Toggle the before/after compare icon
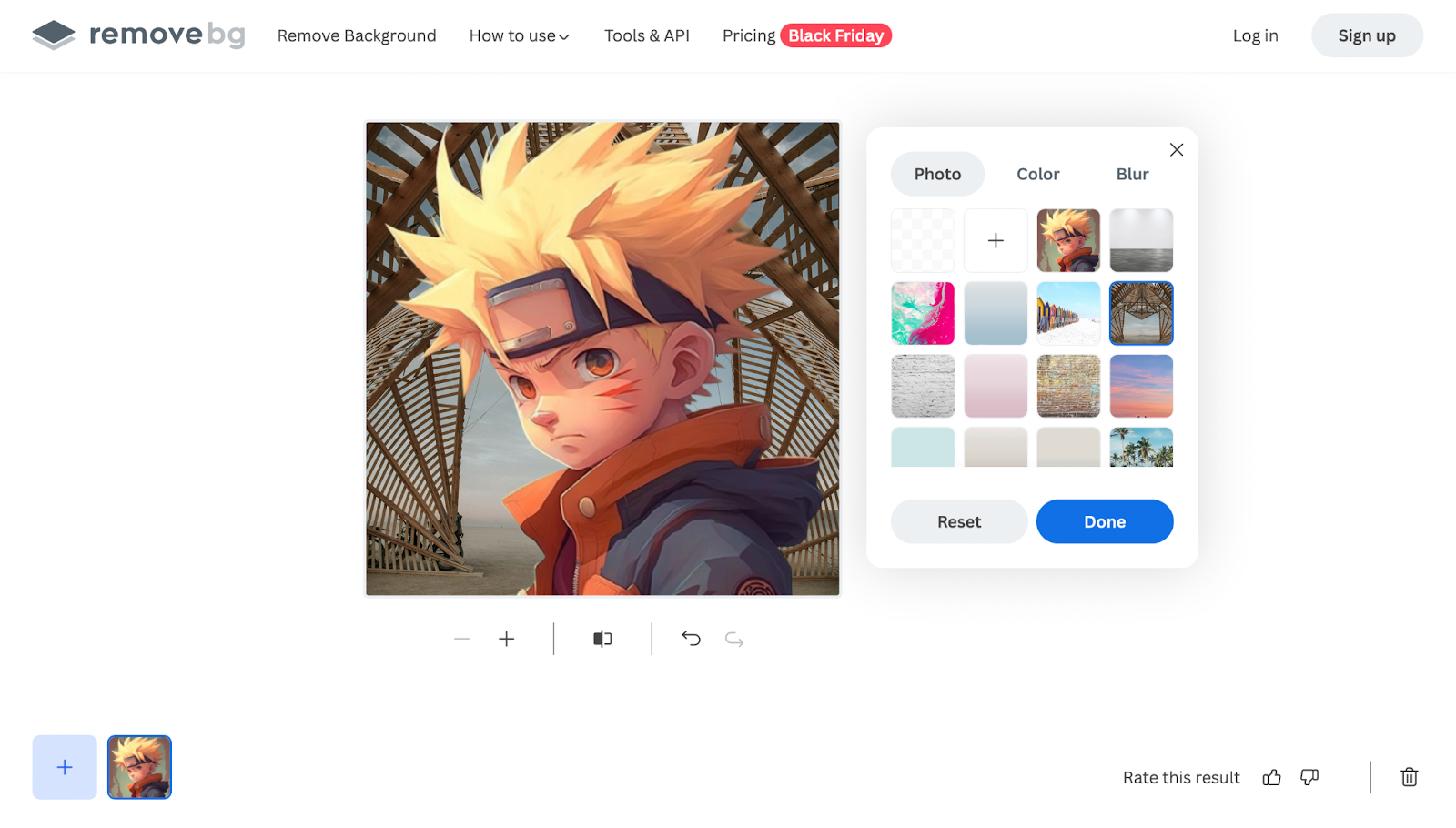Viewport: 1456px width, 828px height. click(602, 639)
